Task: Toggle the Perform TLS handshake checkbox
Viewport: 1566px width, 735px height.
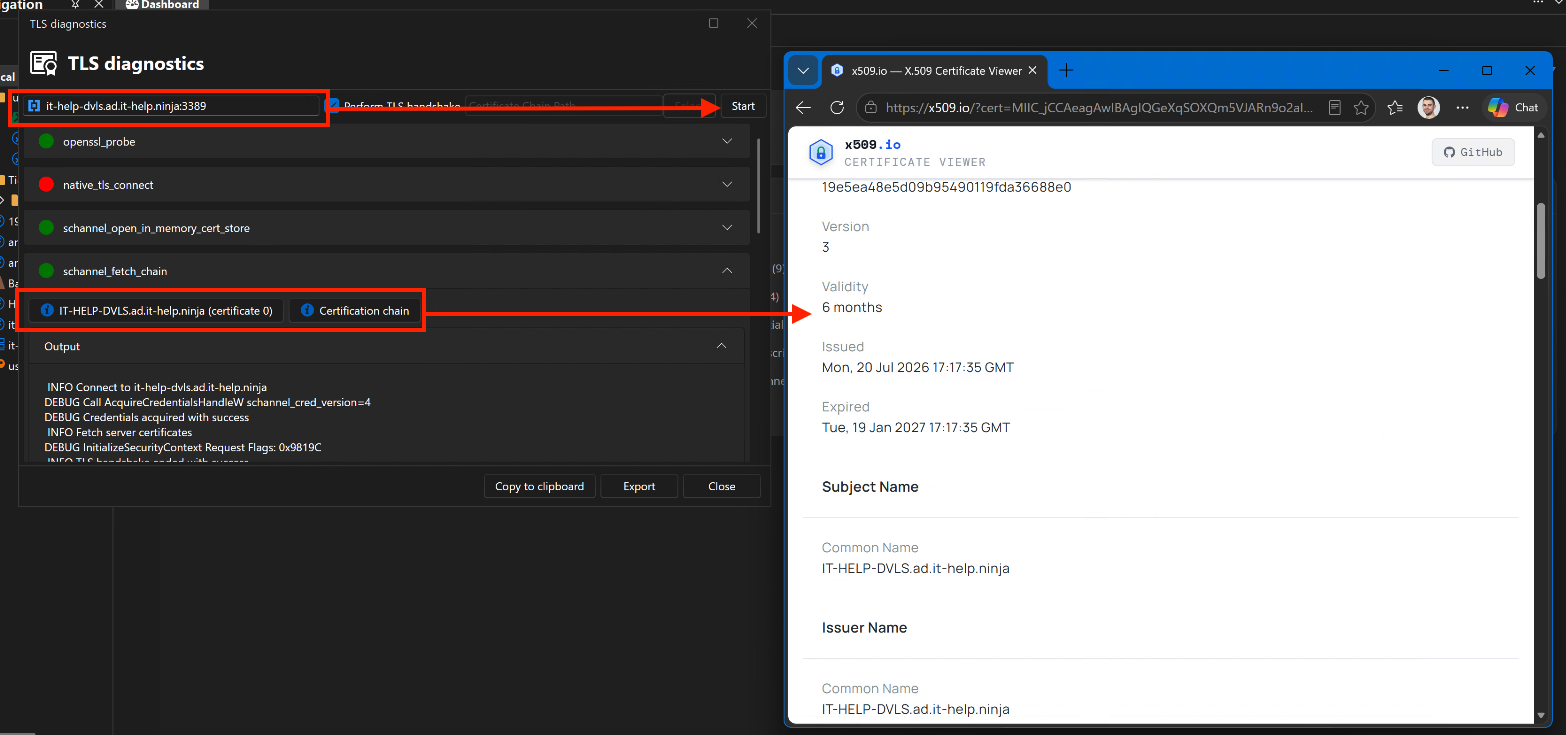Action: 335,105
